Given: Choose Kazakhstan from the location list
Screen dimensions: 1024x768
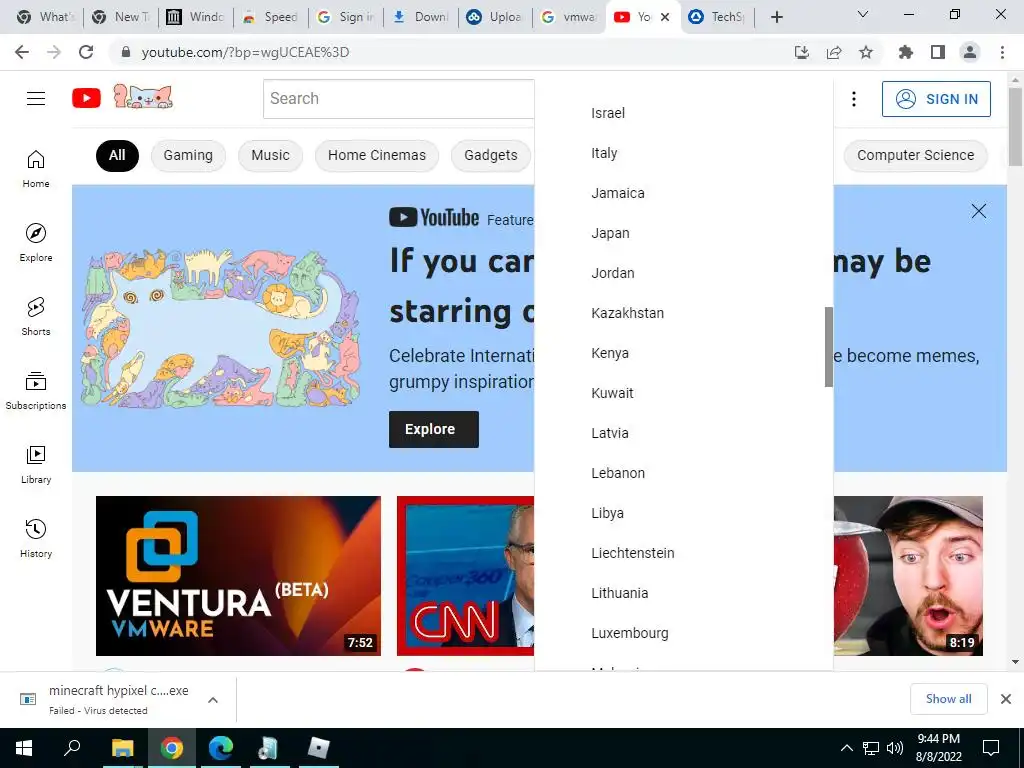Looking at the screenshot, I should click(684, 313).
